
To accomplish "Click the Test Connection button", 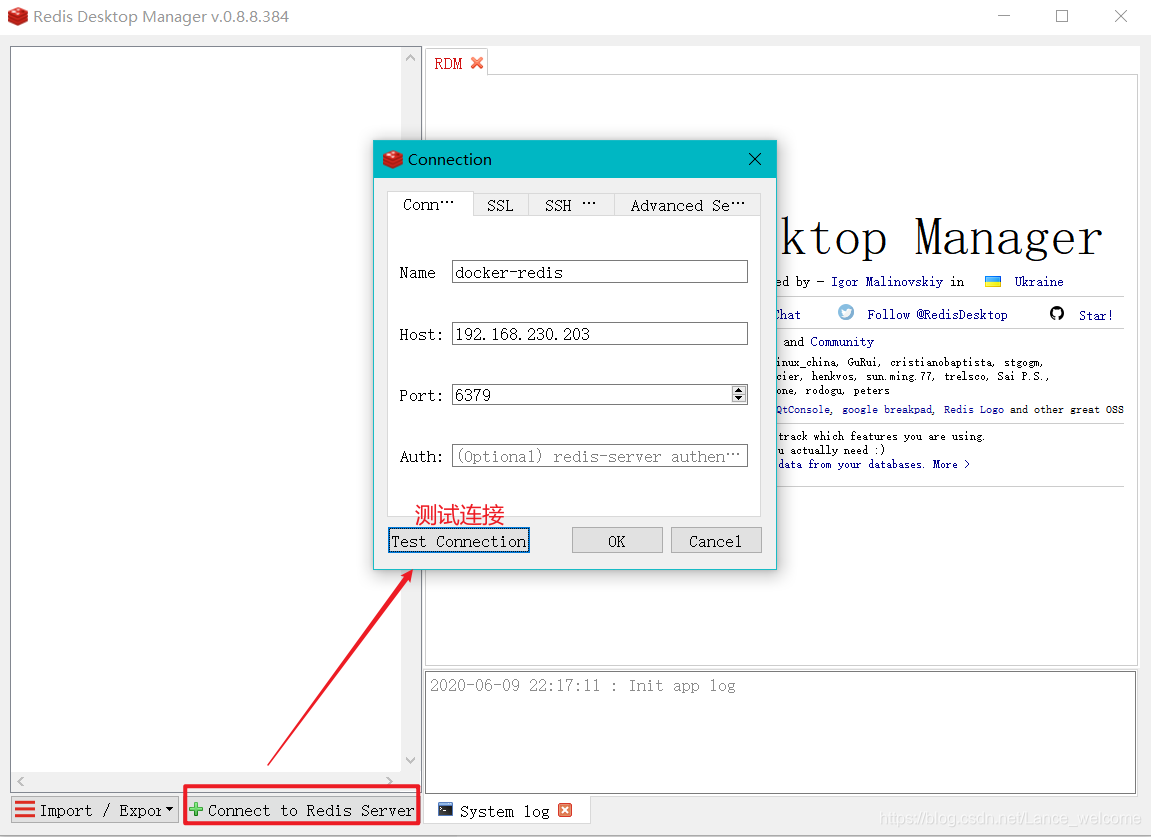I will 459,541.
